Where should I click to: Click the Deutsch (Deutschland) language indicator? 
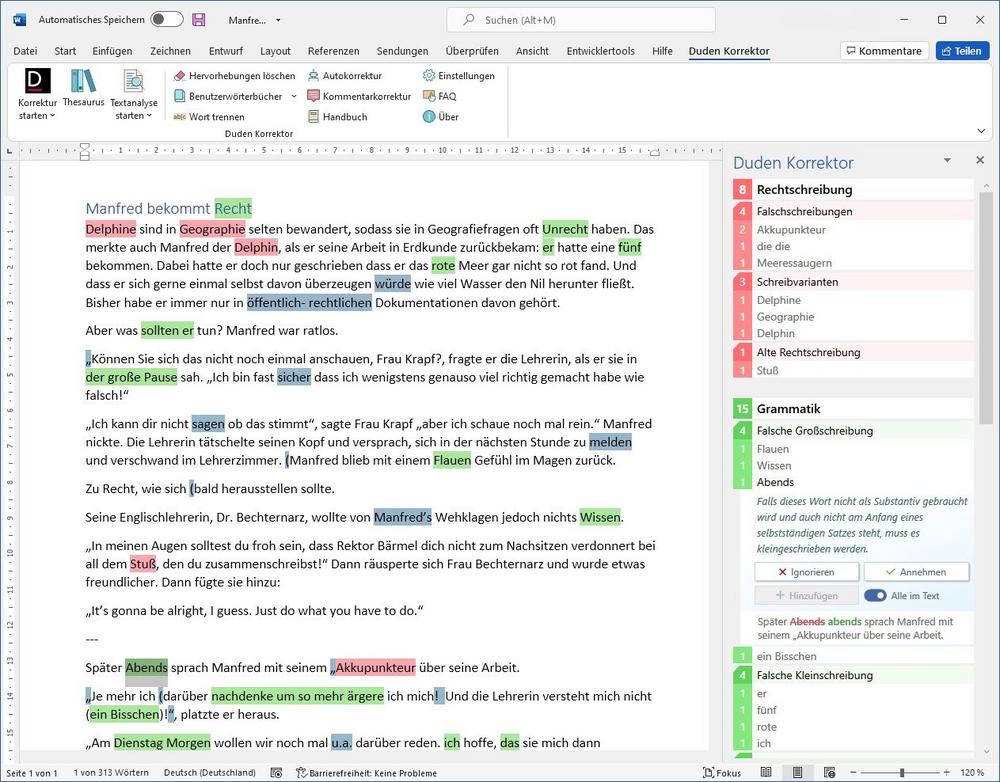click(x=210, y=773)
